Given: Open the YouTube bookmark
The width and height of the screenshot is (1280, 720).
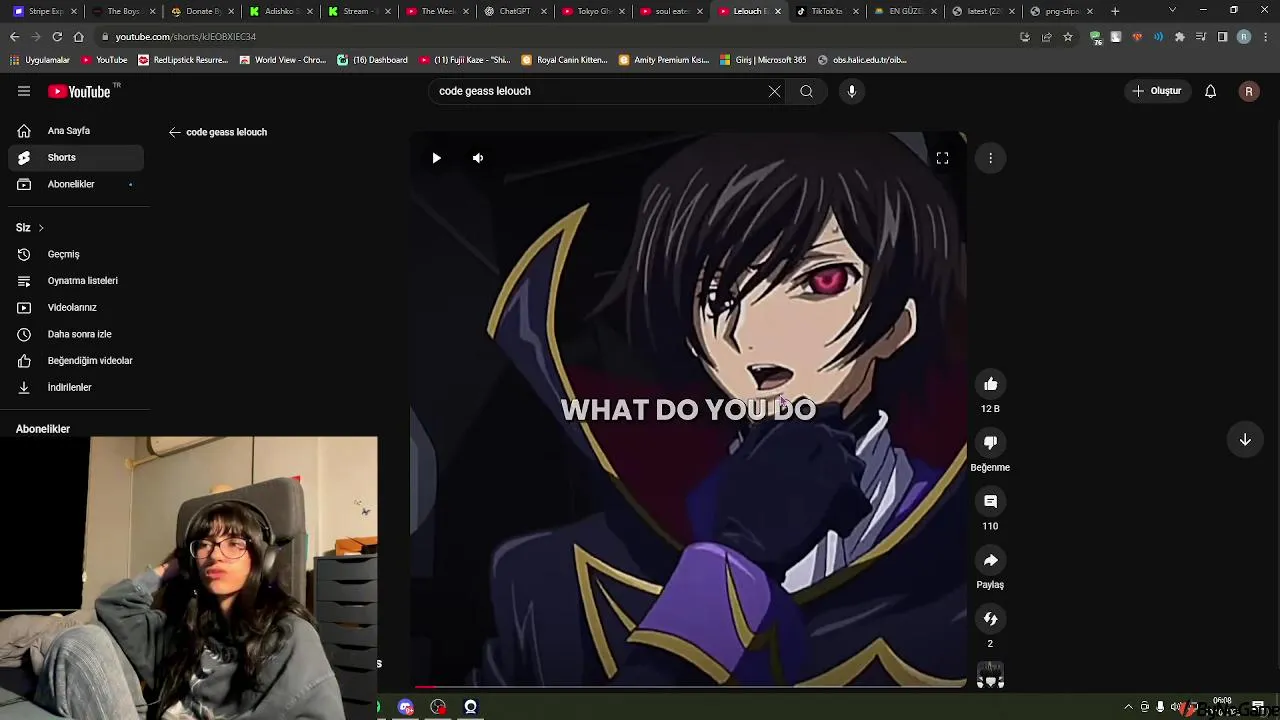Looking at the screenshot, I should click(104, 60).
